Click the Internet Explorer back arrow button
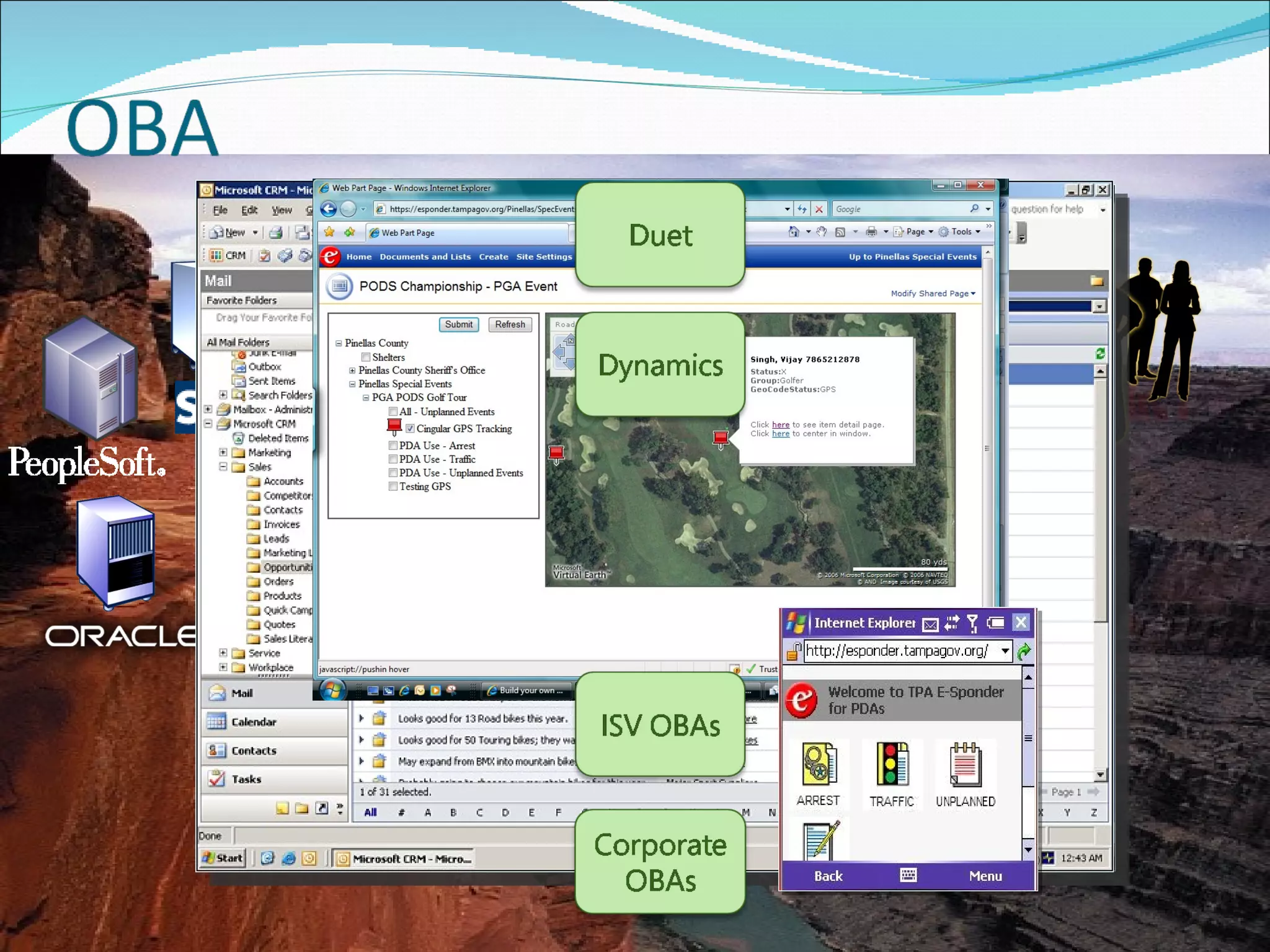This screenshot has width=1270, height=952. click(x=329, y=209)
